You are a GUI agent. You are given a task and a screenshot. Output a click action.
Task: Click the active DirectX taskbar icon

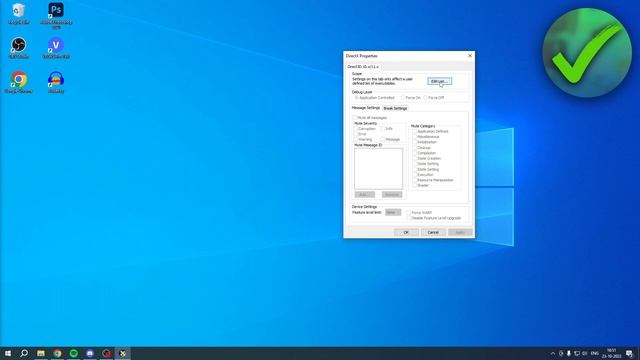(x=122, y=353)
